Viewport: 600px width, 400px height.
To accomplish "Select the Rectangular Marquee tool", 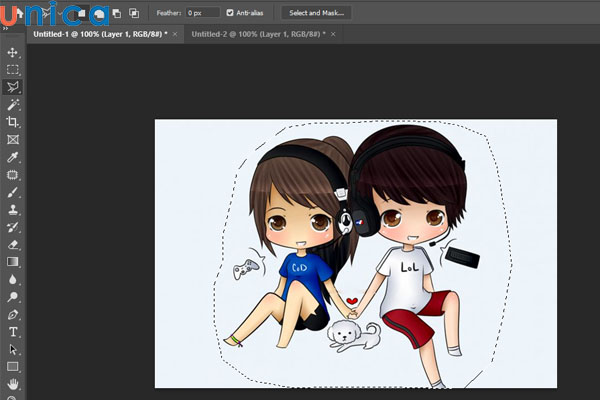I will 13,69.
